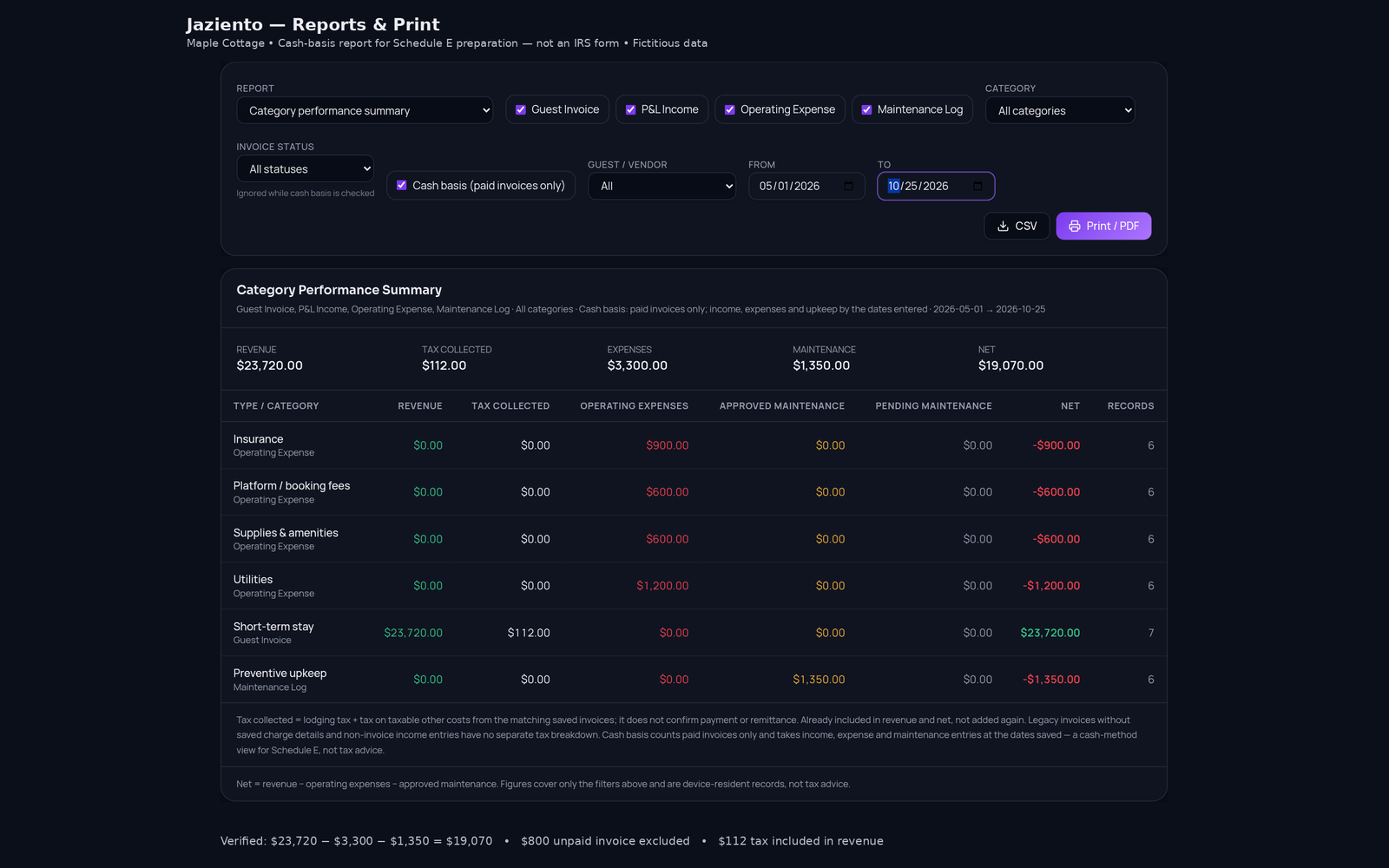Toggle P&L Income checkbox

point(631,109)
